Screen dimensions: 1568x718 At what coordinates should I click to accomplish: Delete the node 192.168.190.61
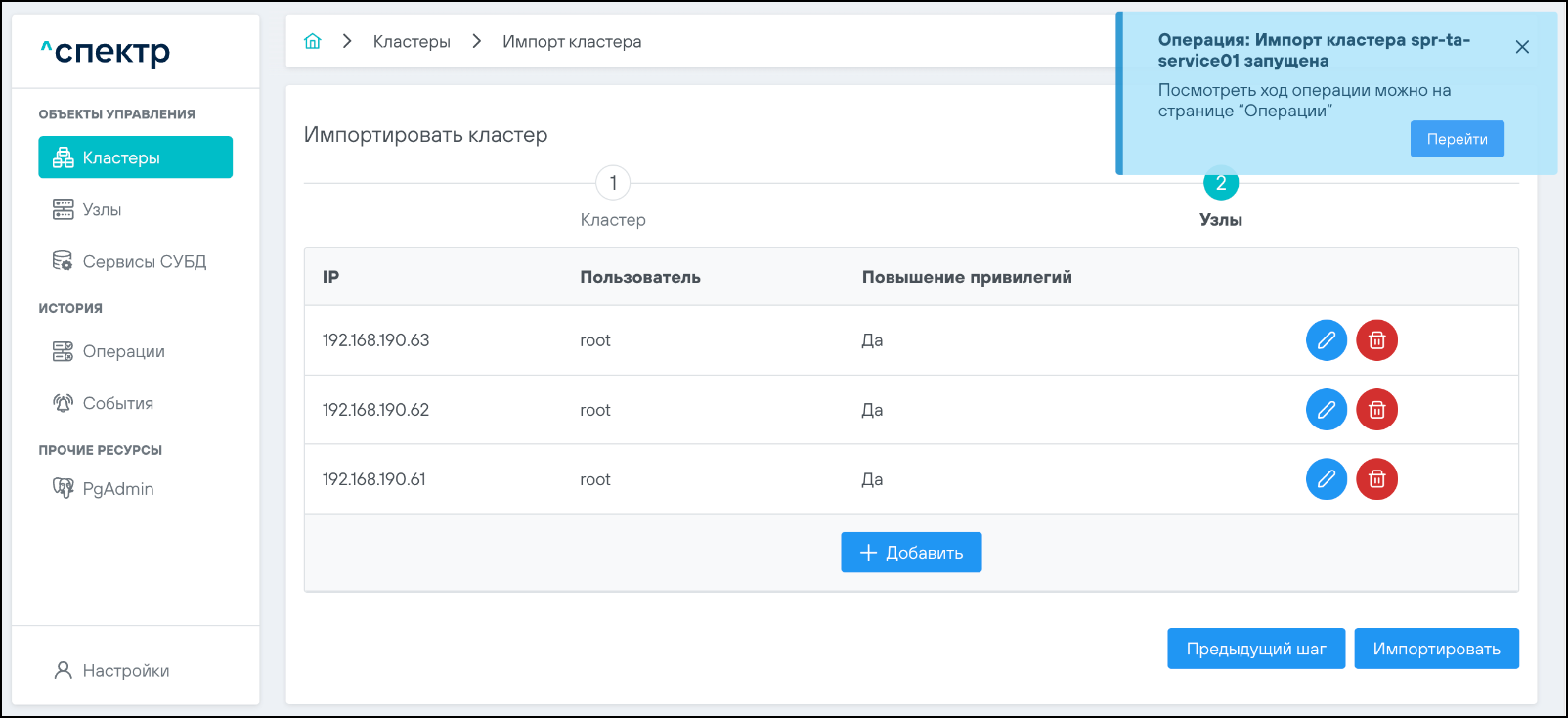pyautogui.click(x=1376, y=479)
